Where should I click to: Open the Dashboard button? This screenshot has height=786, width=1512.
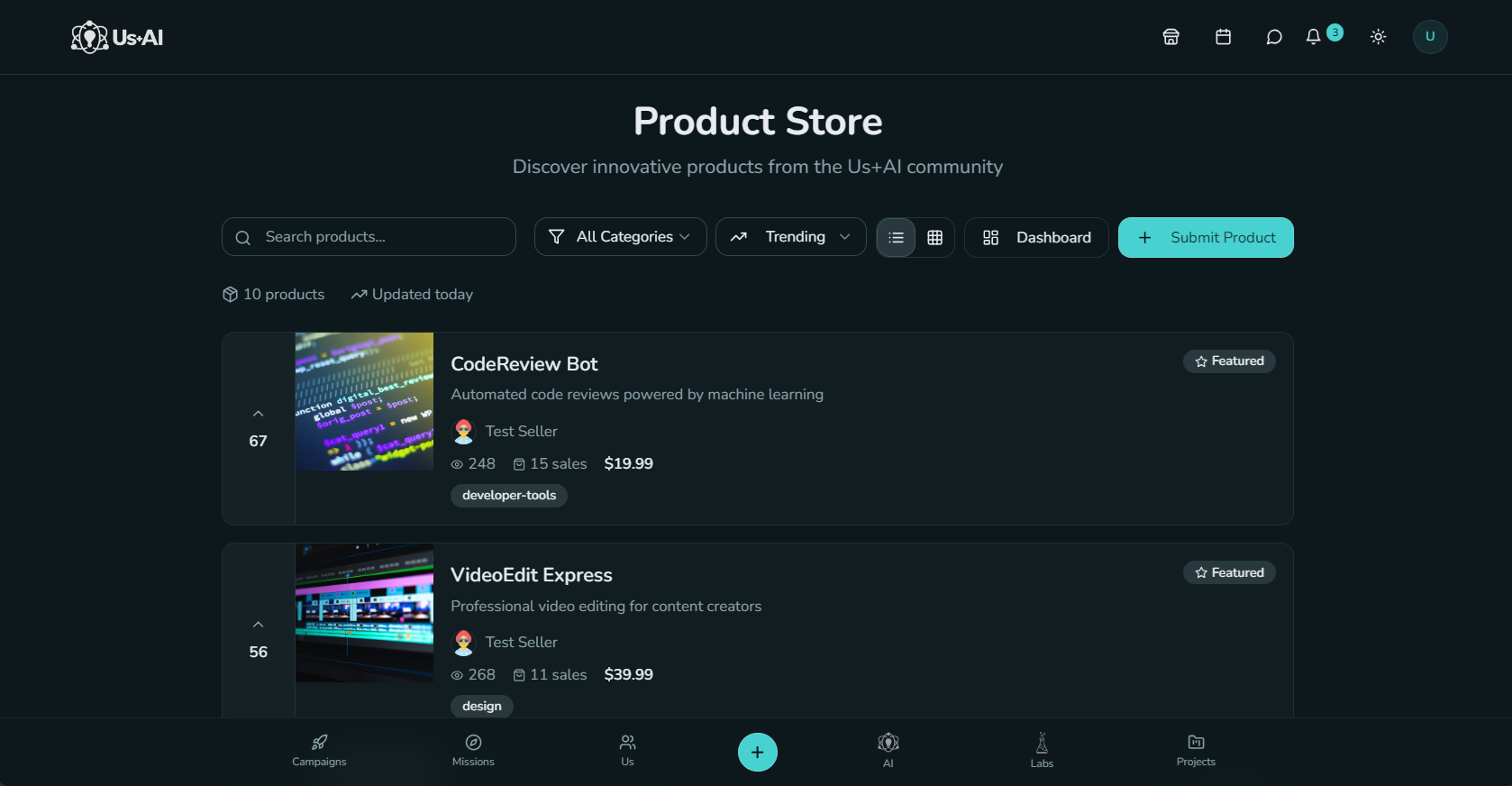(x=1036, y=238)
